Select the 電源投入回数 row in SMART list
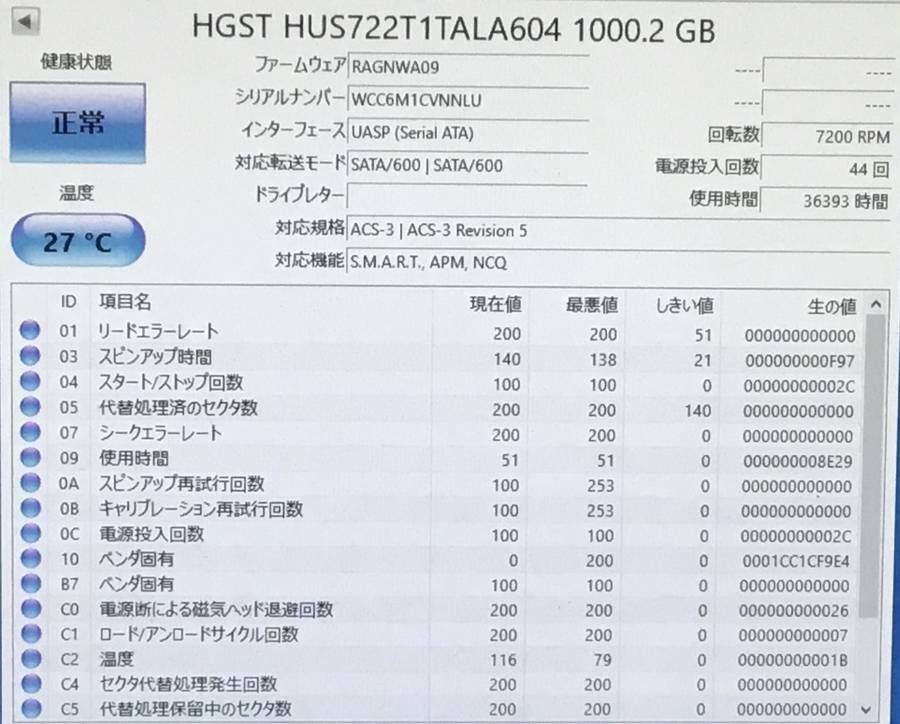Image resolution: width=900 pixels, height=724 pixels. pyautogui.click(x=152, y=533)
